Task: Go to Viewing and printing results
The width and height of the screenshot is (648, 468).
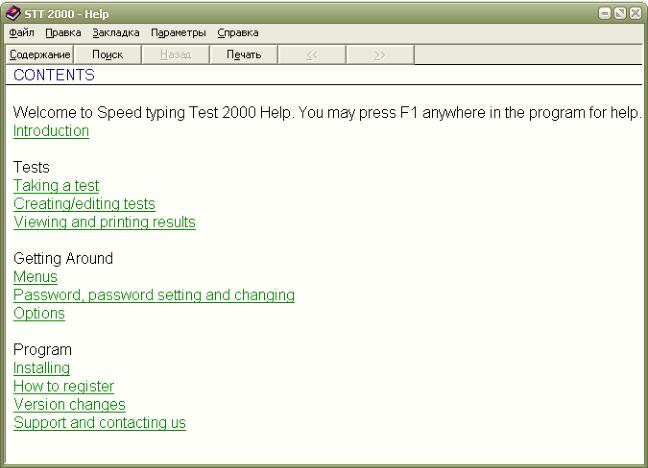Action: coord(104,222)
